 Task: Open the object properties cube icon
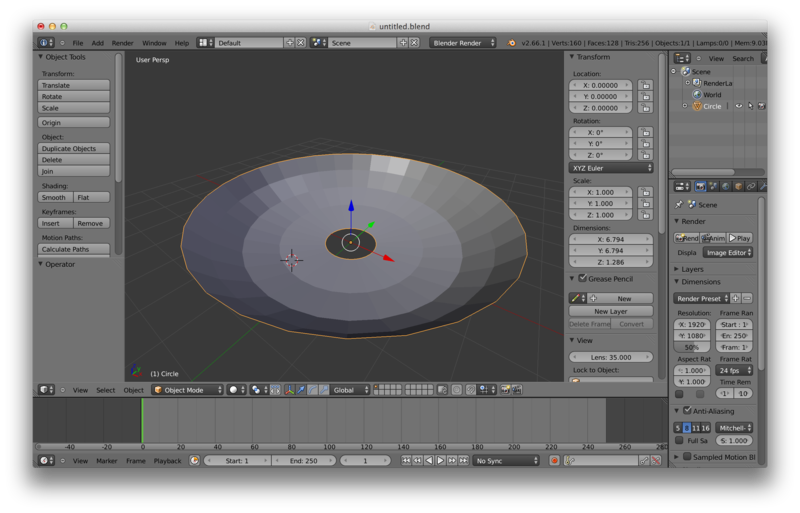click(738, 186)
